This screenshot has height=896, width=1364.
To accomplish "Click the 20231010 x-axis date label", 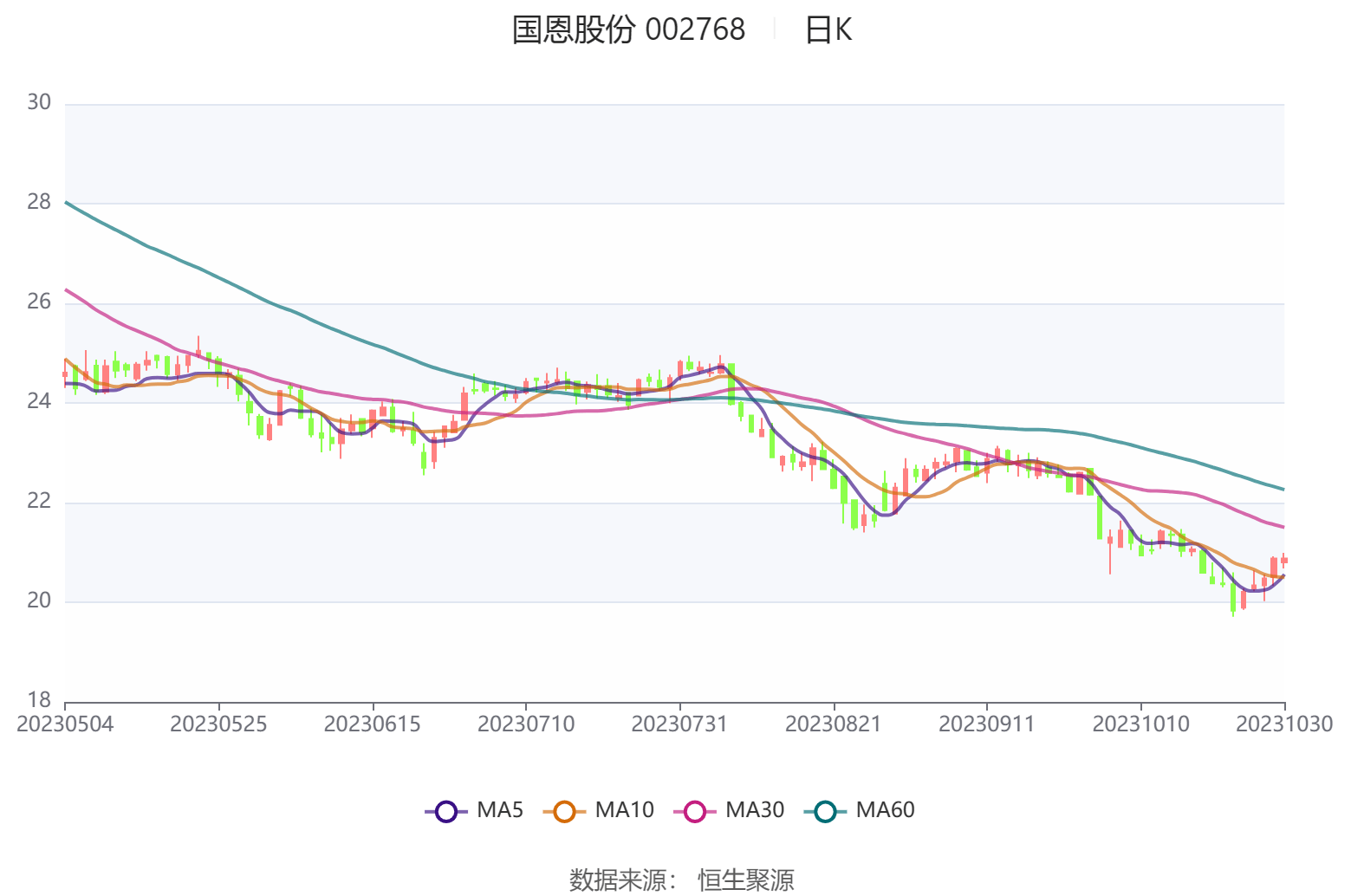I will pos(1140,724).
